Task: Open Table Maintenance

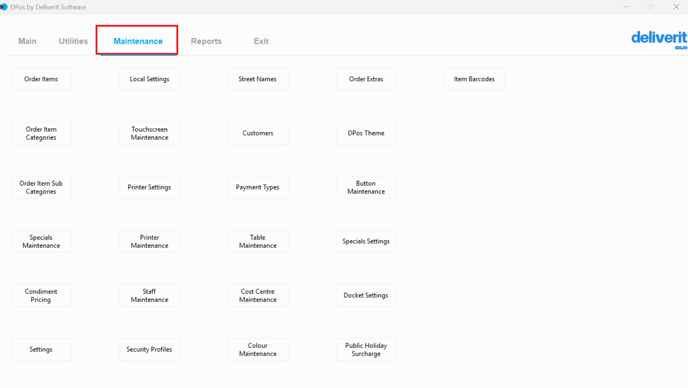Action: [x=258, y=241]
